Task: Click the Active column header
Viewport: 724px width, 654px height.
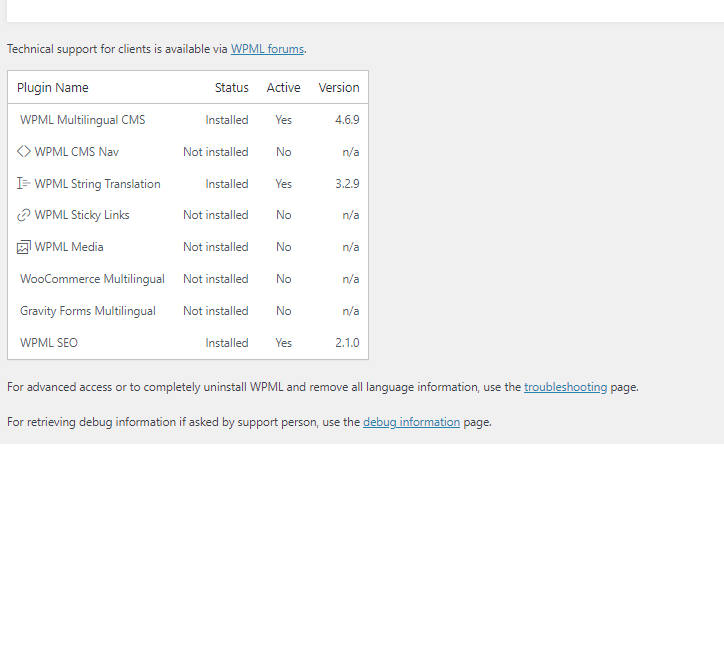Action: [284, 88]
